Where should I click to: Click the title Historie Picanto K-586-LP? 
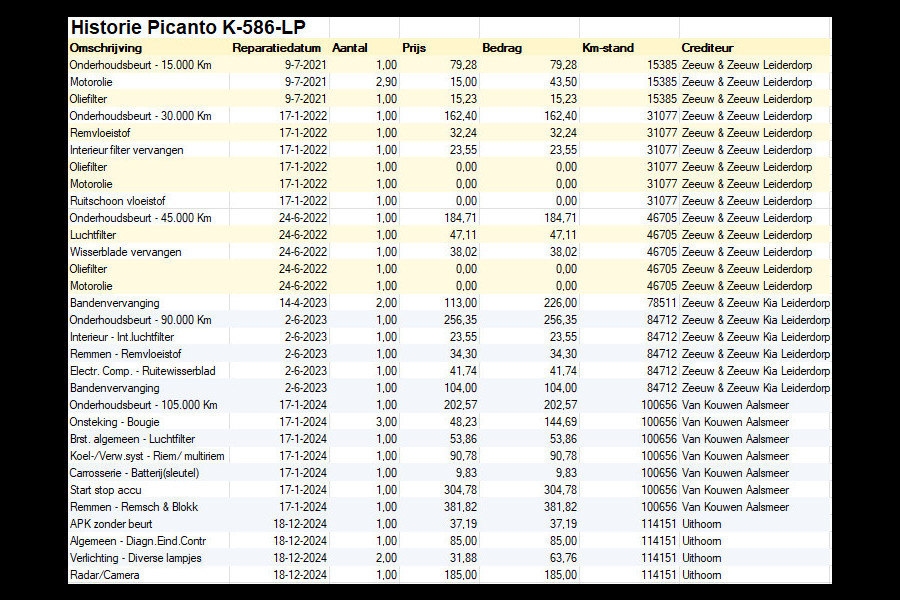[188, 27]
